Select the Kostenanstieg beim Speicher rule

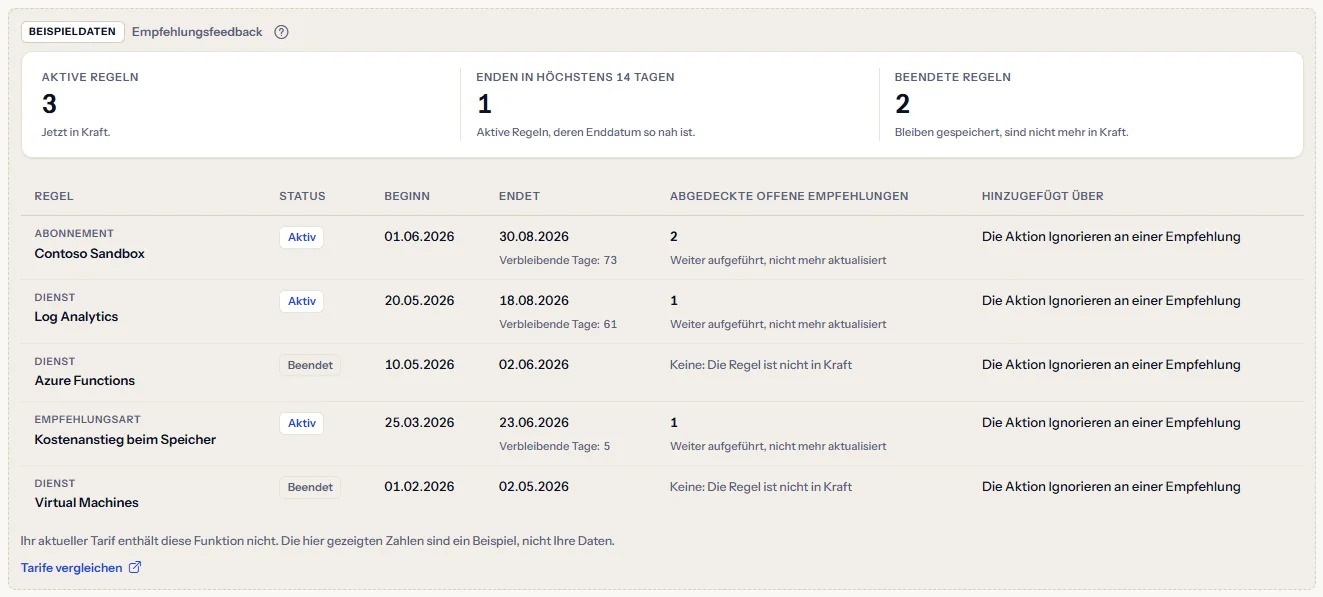pyautogui.click(x=125, y=440)
